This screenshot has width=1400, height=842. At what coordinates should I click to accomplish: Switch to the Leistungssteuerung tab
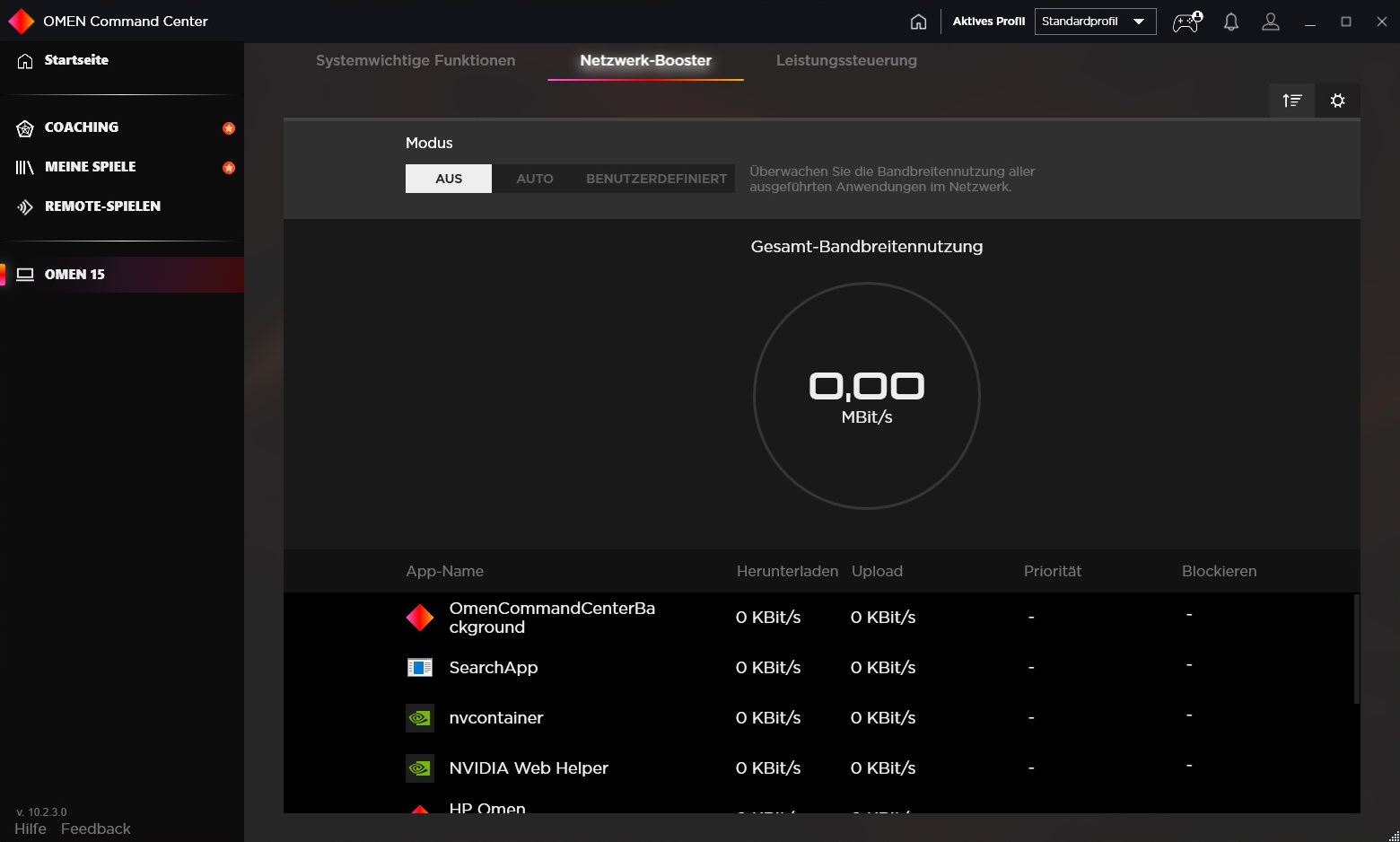click(x=846, y=60)
